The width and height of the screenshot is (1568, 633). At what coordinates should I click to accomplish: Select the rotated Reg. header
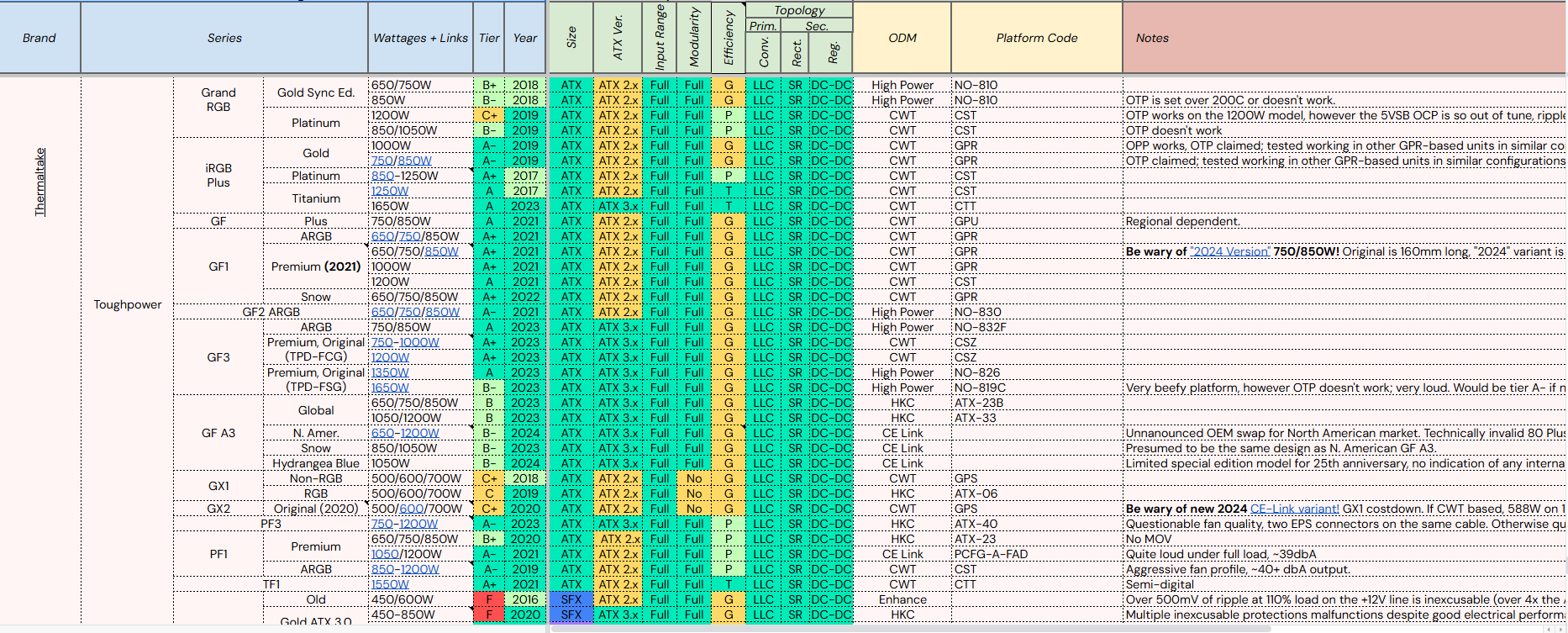pyautogui.click(x=832, y=53)
